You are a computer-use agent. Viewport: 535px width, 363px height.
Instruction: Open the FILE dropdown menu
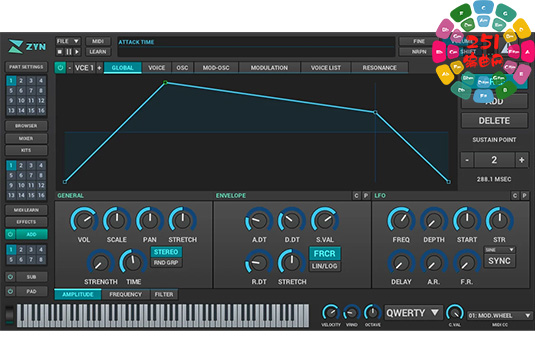click(x=68, y=41)
